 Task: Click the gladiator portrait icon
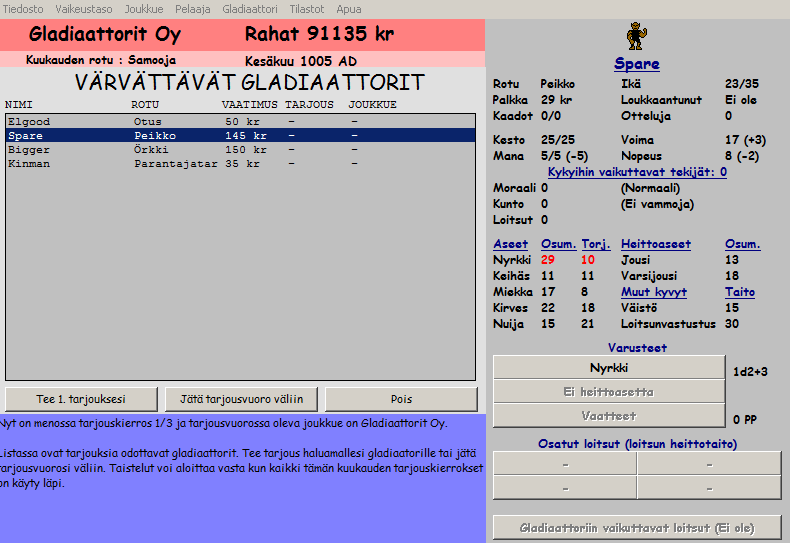636,36
